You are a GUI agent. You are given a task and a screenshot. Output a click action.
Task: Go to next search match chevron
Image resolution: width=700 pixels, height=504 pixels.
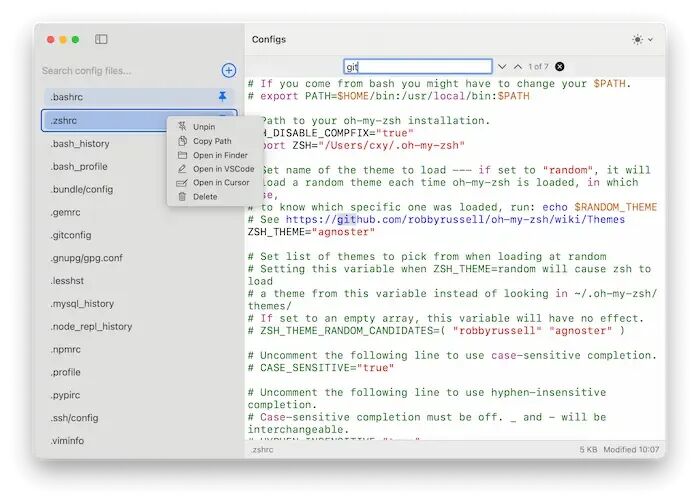click(x=502, y=67)
